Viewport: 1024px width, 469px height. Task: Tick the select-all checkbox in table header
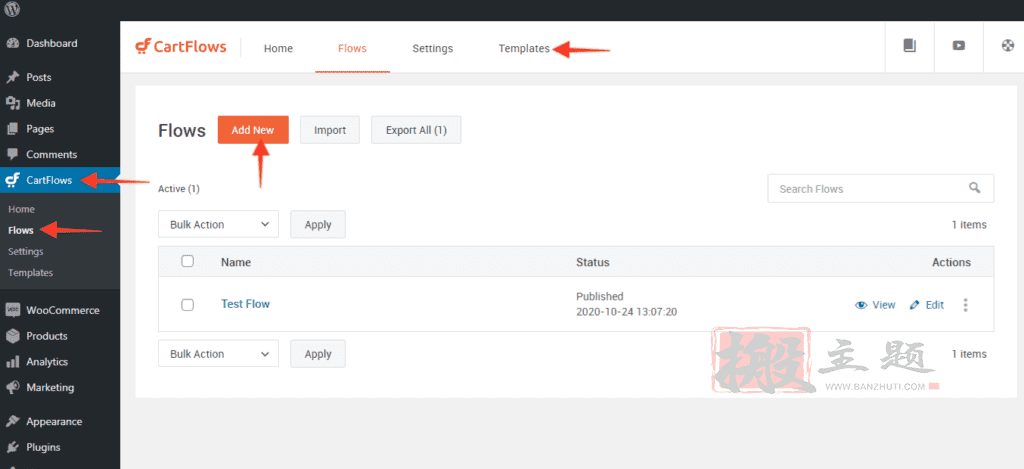point(187,261)
